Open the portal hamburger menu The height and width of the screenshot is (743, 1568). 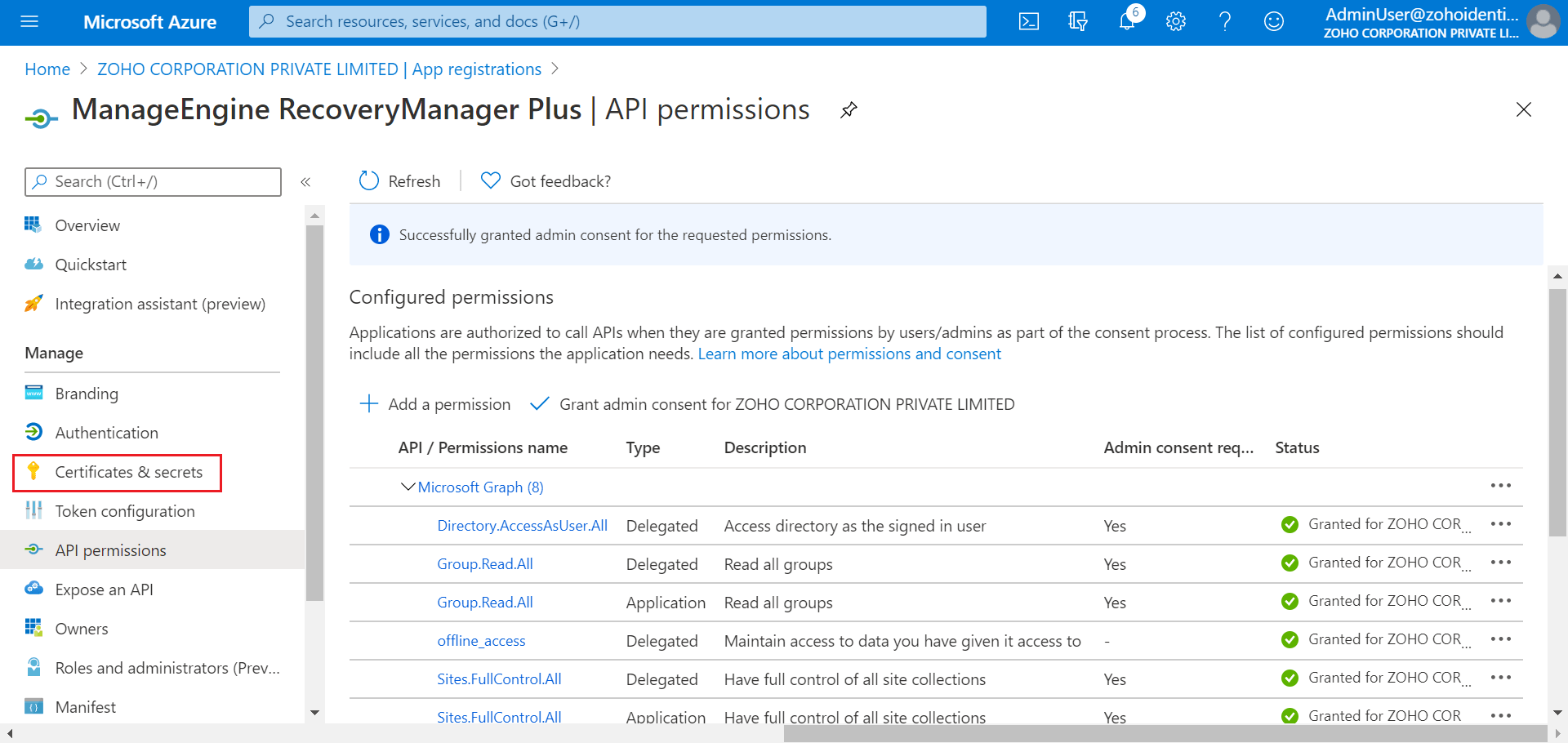click(x=29, y=22)
